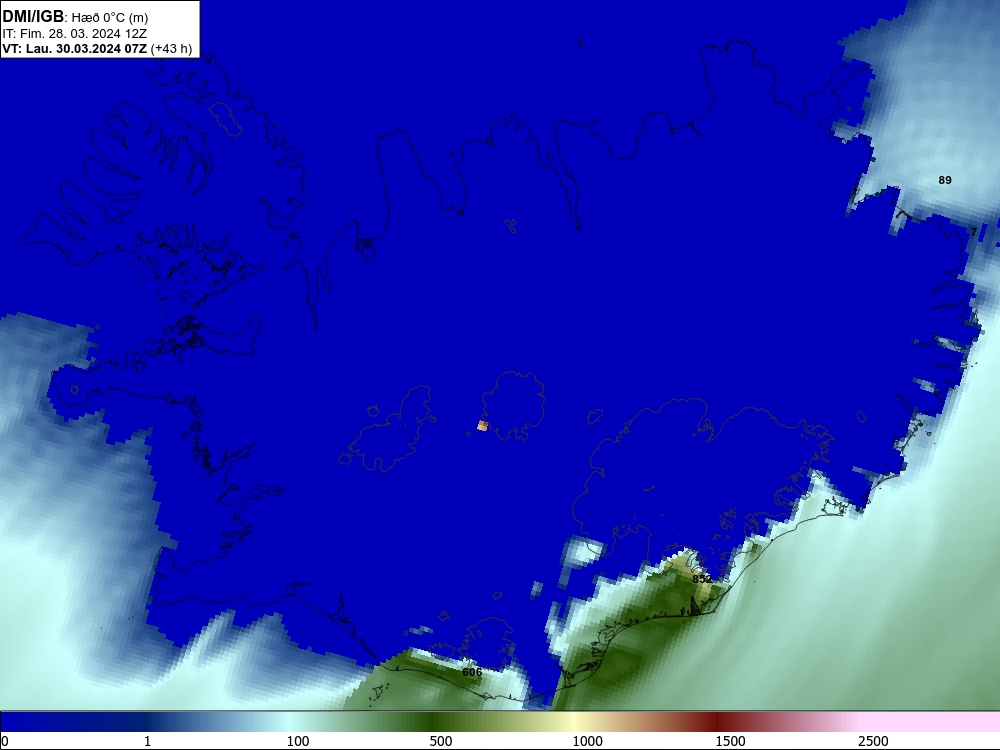This screenshot has width=1000, height=750.
Task: Click the colorbar tick label 0
Action: click(4, 740)
